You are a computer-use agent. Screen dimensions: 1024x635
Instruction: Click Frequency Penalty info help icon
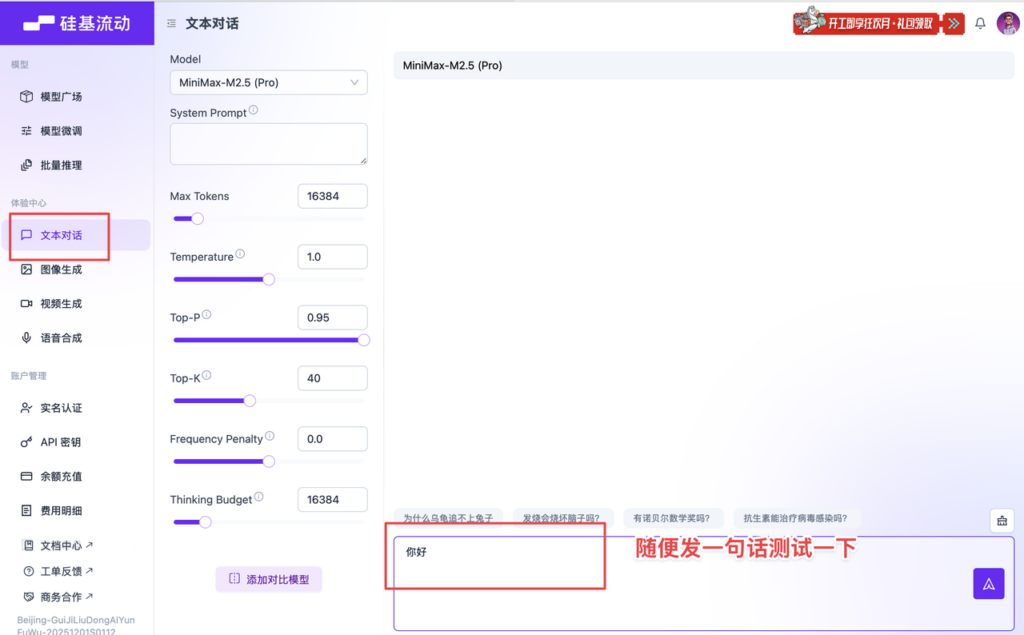(x=270, y=437)
